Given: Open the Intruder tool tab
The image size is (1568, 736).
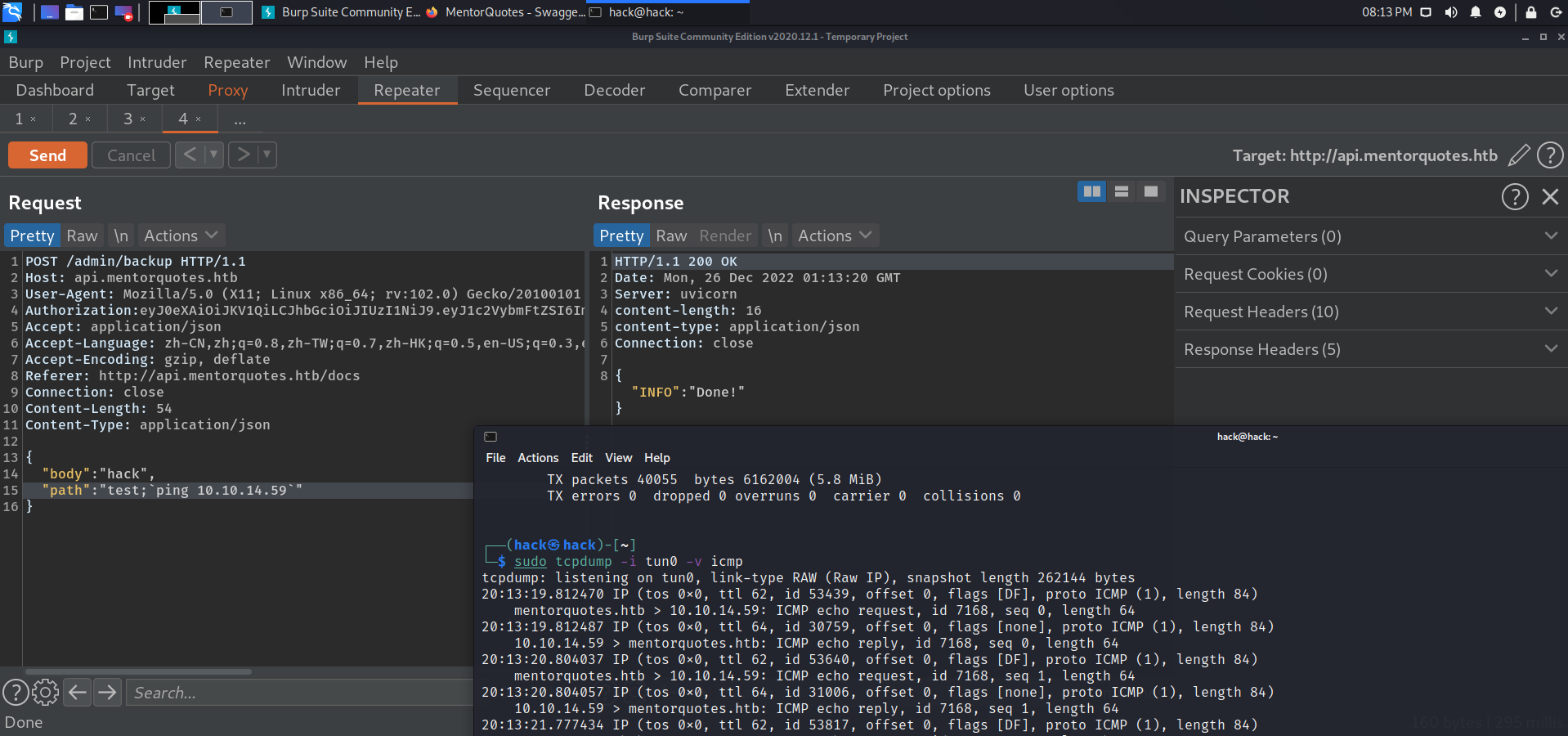Looking at the screenshot, I should coord(311,90).
